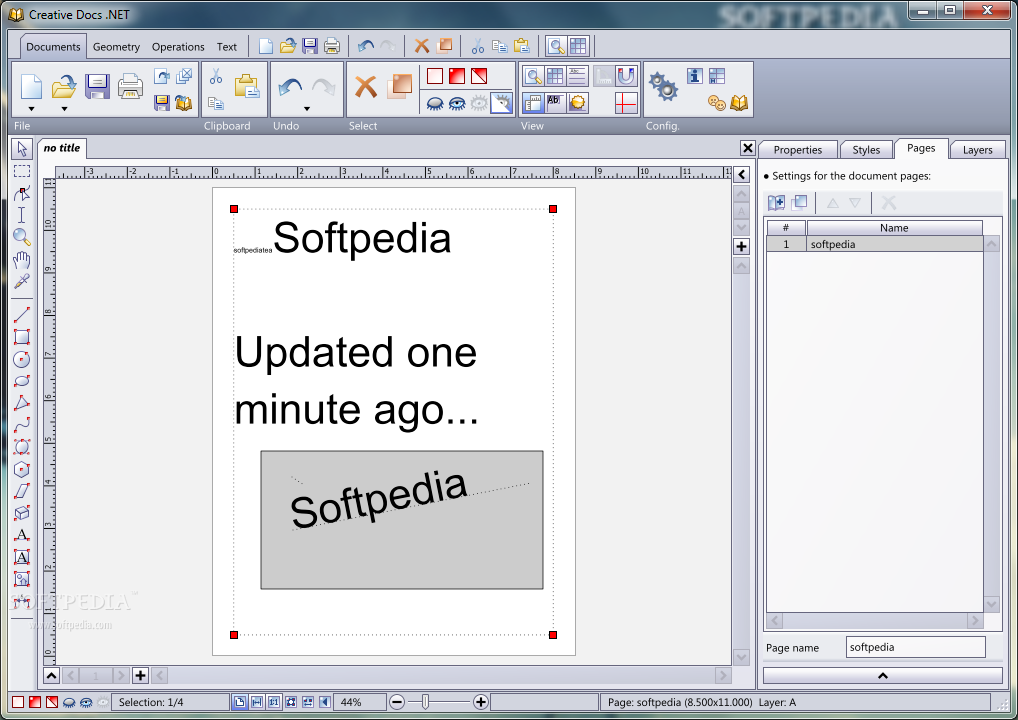Click the up-chevron button at bottom left of canvas
This screenshot has width=1018, height=720.
point(51,676)
